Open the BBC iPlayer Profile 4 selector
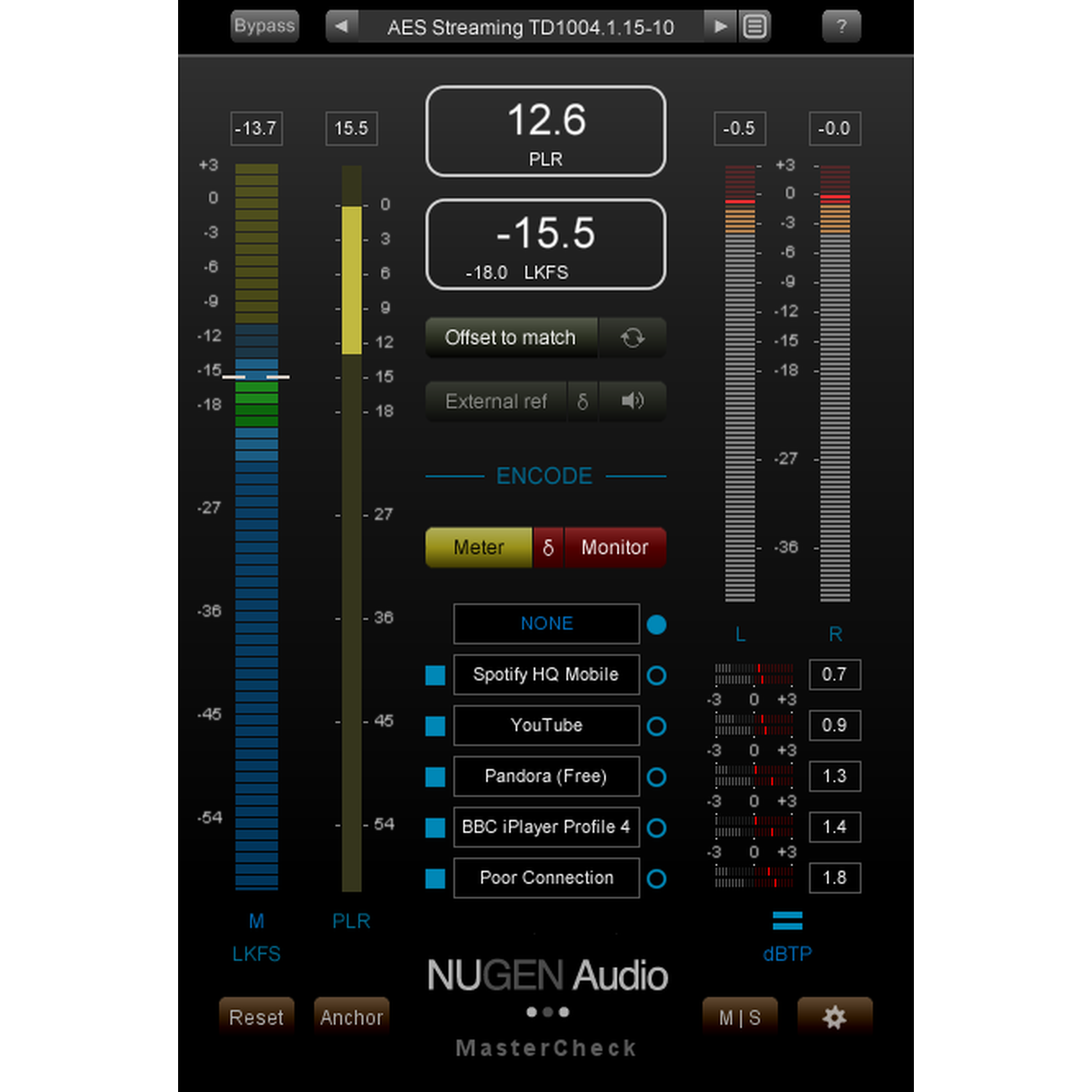 (546, 827)
